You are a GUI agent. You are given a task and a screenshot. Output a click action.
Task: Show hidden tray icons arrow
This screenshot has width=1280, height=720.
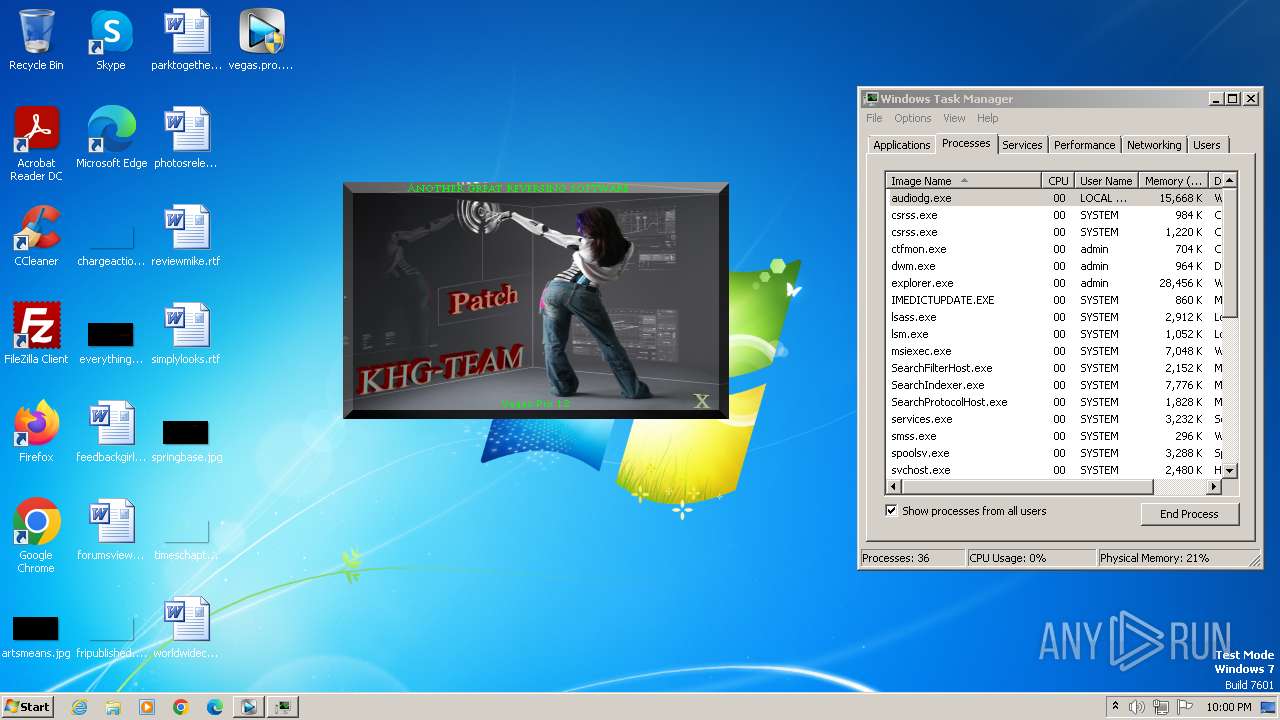tap(1116, 707)
